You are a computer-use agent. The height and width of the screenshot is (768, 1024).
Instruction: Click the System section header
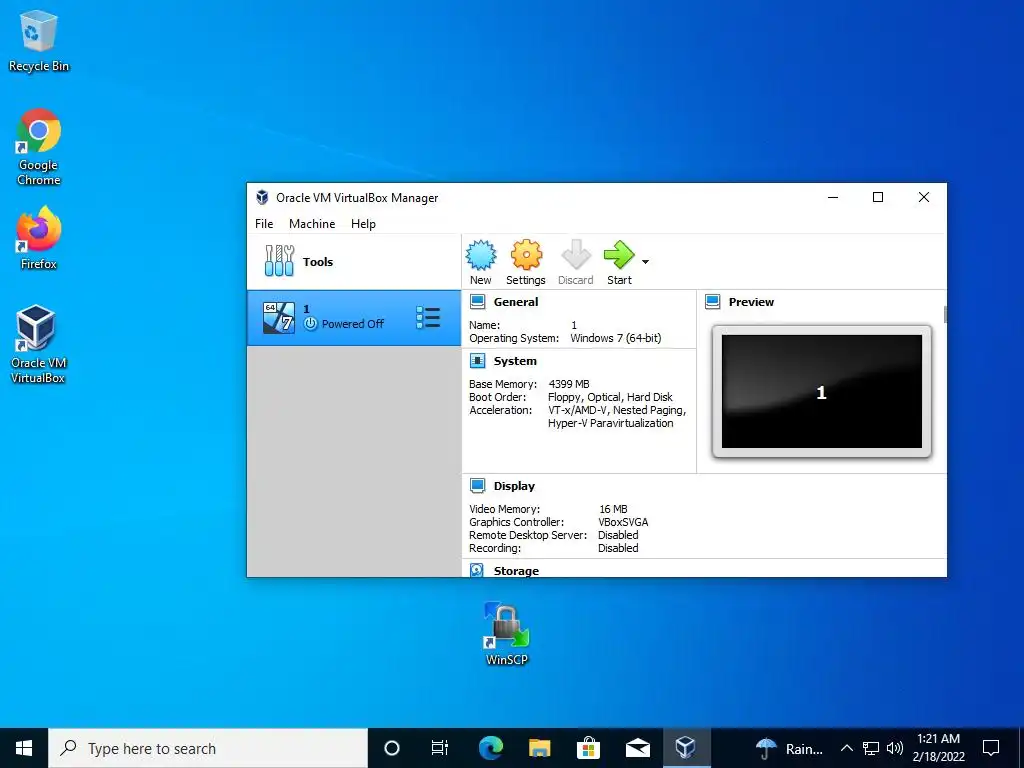[515, 360]
